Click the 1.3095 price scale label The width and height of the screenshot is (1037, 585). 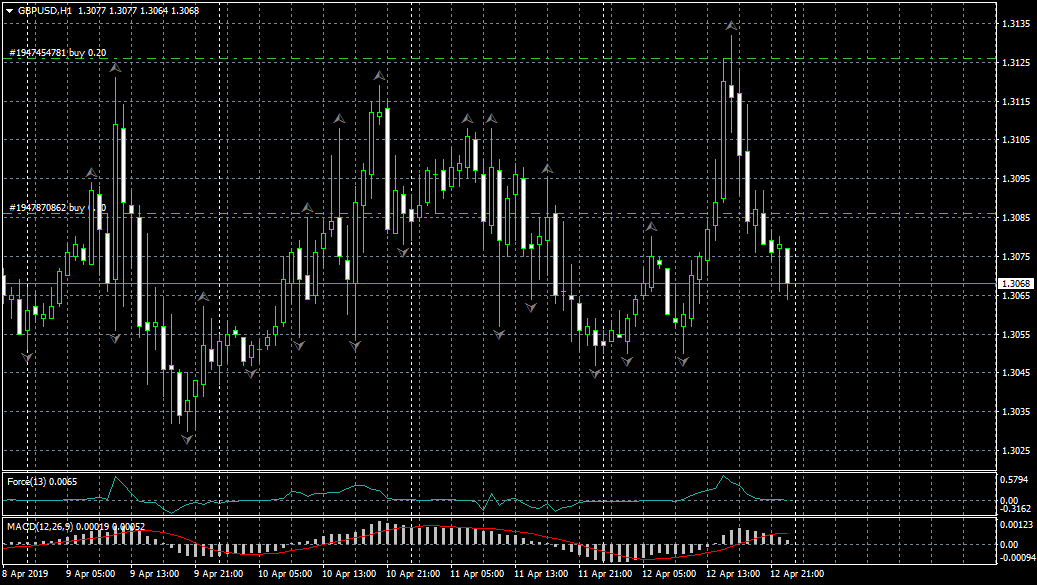1014,179
